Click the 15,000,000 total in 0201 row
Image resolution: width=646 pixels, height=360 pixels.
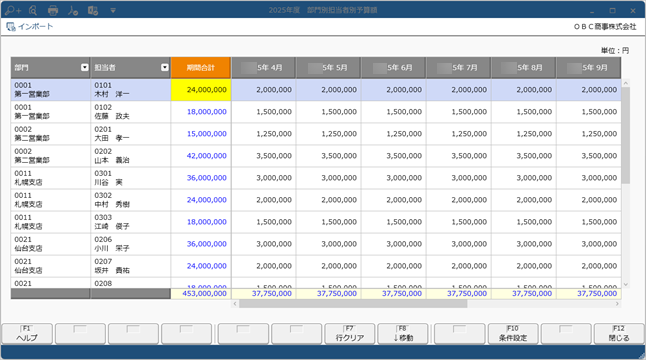[201, 134]
